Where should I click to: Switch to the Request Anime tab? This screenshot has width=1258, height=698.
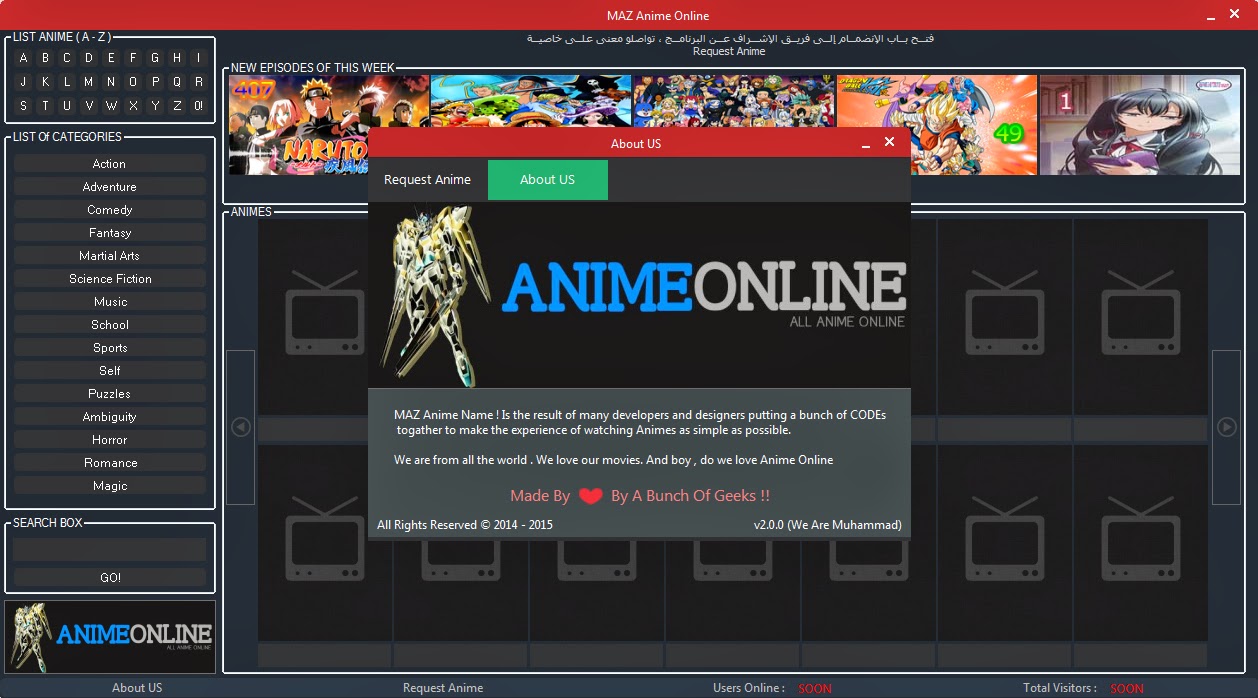[427, 179]
